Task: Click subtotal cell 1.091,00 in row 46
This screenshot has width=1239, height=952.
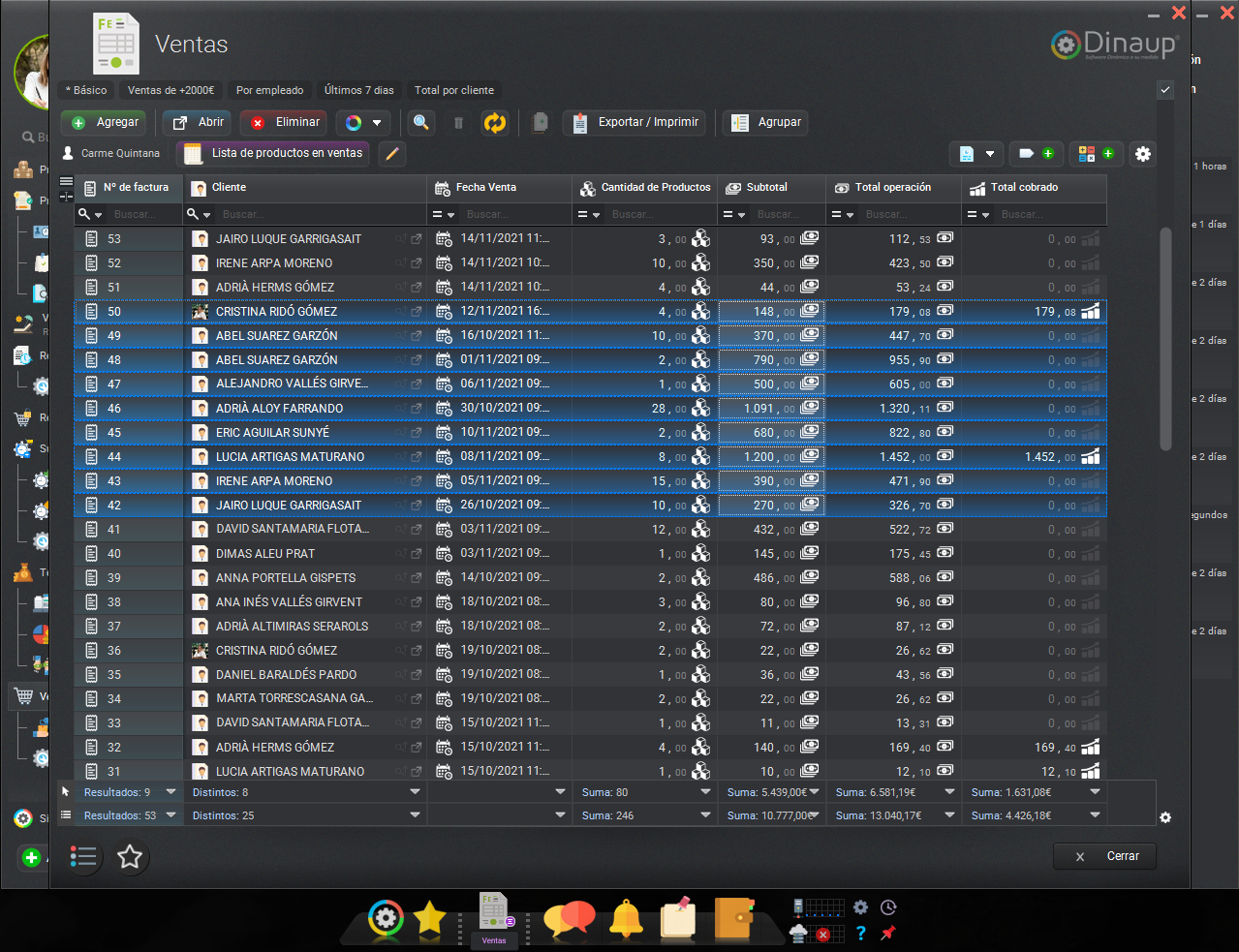Action: click(770, 409)
